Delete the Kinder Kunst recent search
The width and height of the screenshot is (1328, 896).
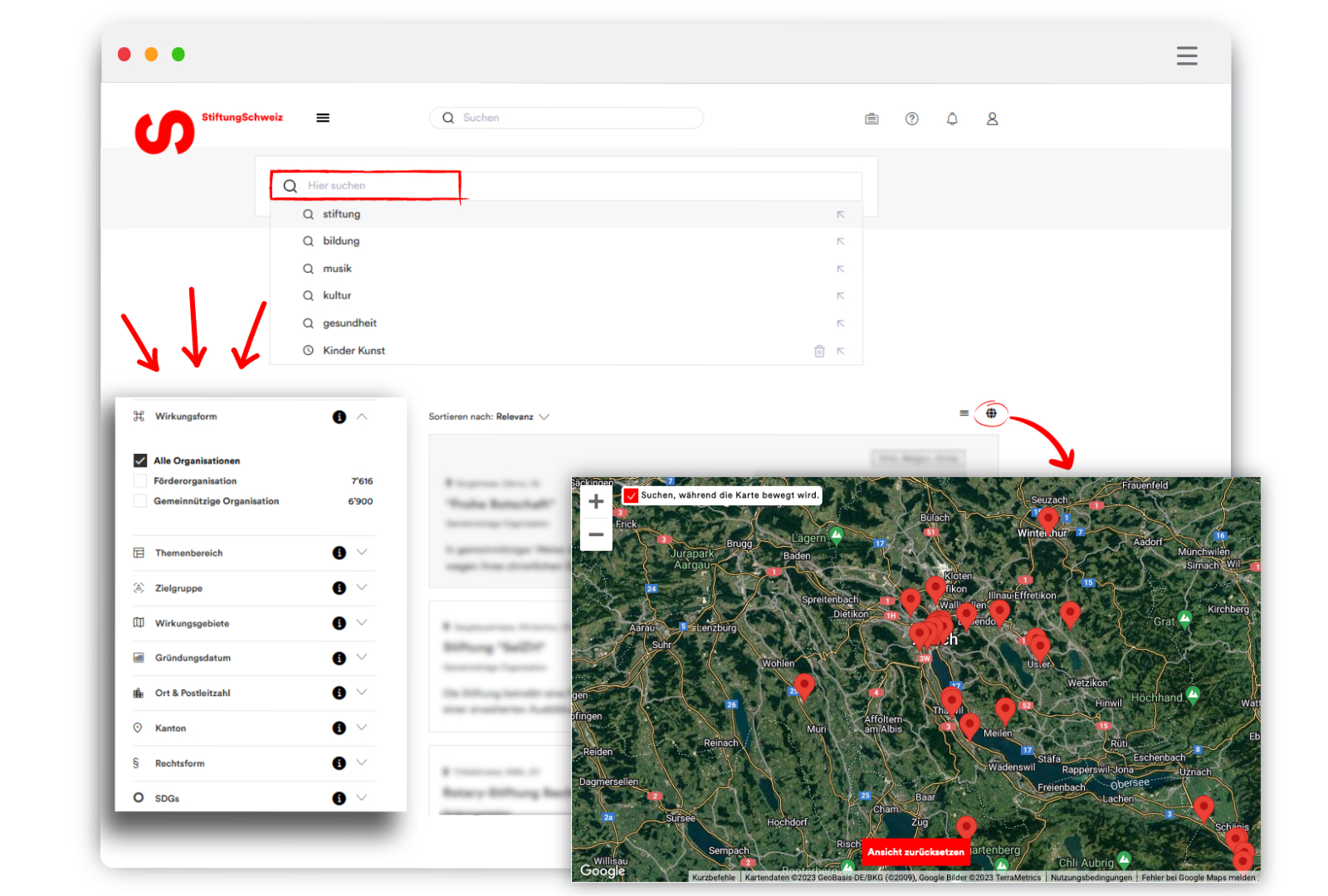click(x=819, y=351)
